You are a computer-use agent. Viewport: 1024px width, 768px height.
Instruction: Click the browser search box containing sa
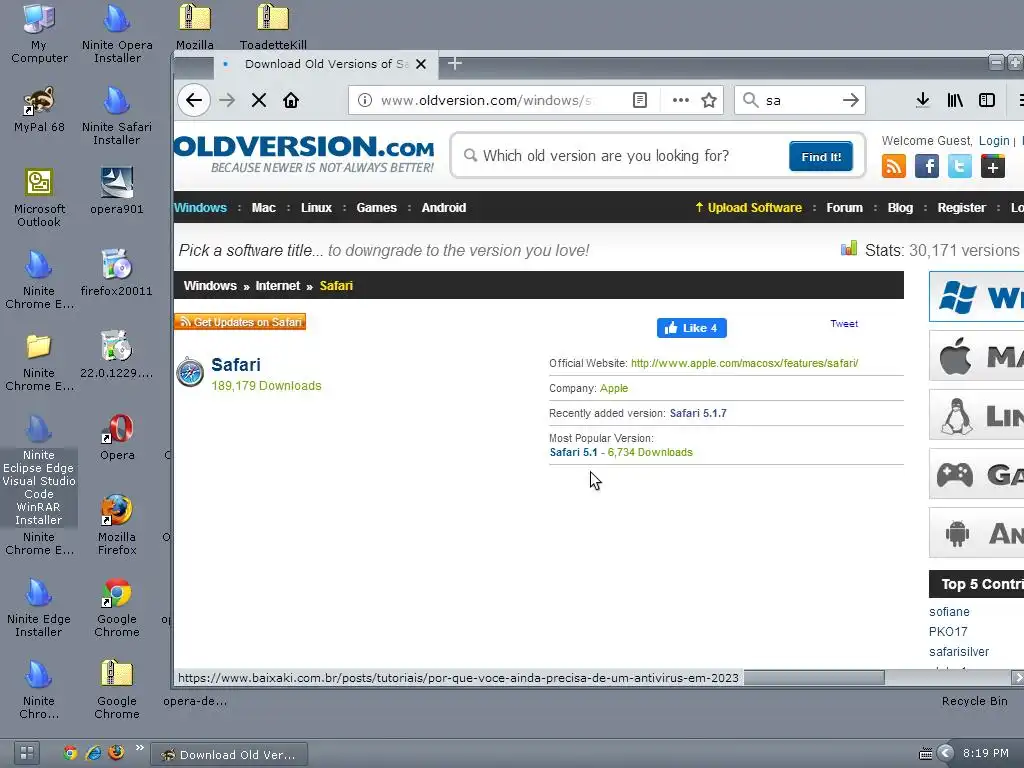coord(800,100)
